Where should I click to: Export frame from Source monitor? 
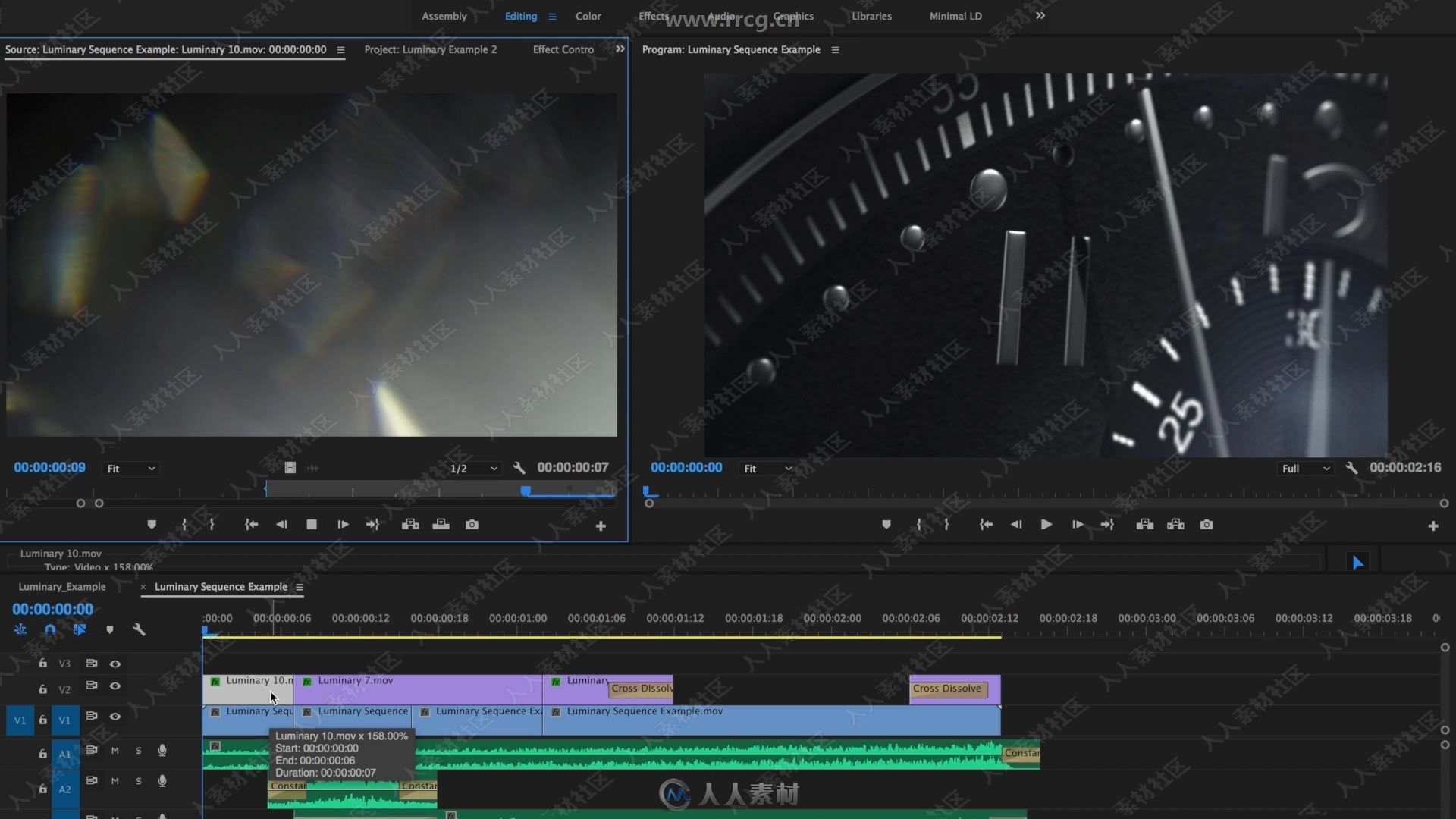click(472, 525)
